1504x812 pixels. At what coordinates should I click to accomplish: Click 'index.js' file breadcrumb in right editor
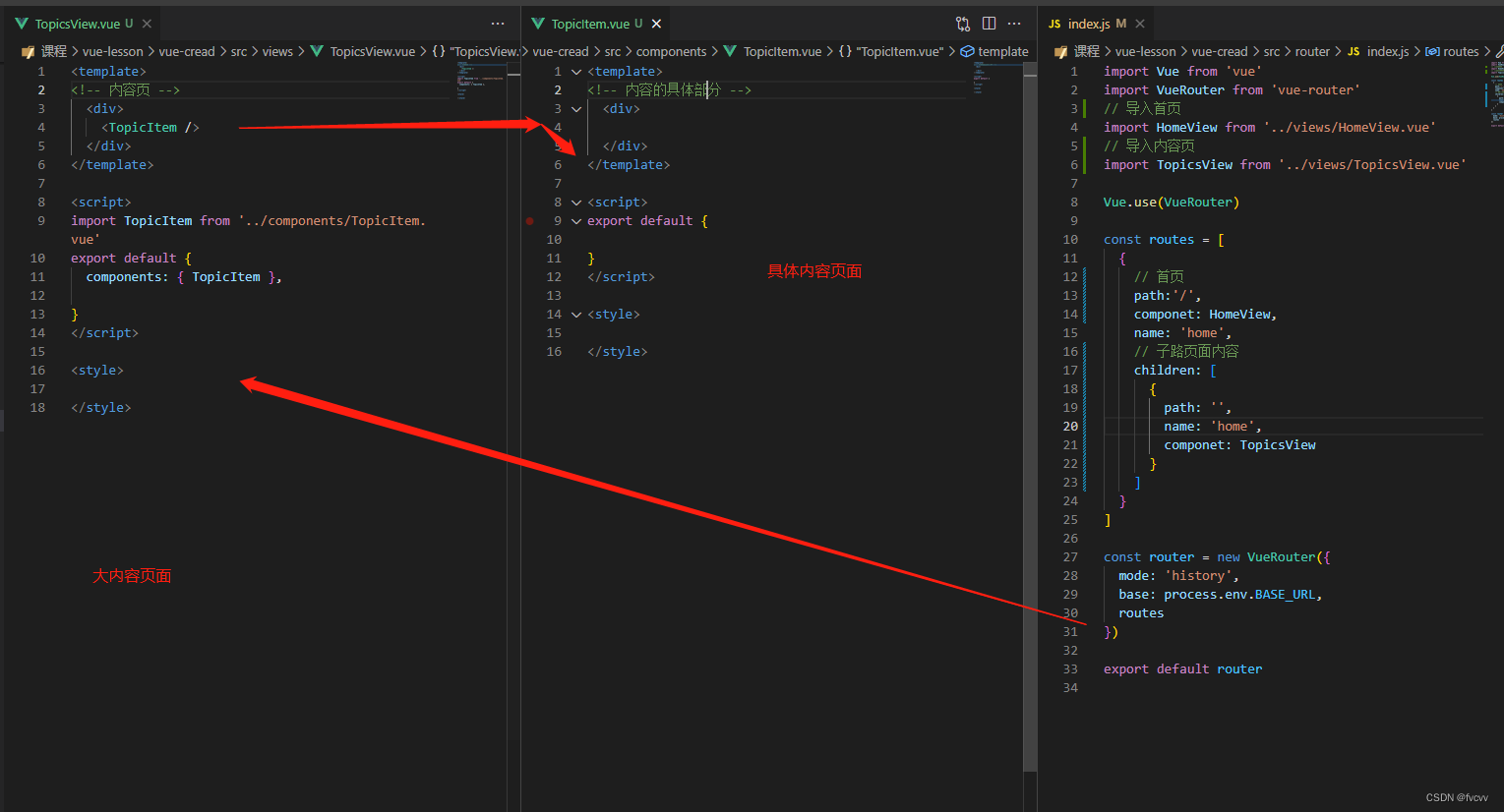pos(1378,51)
